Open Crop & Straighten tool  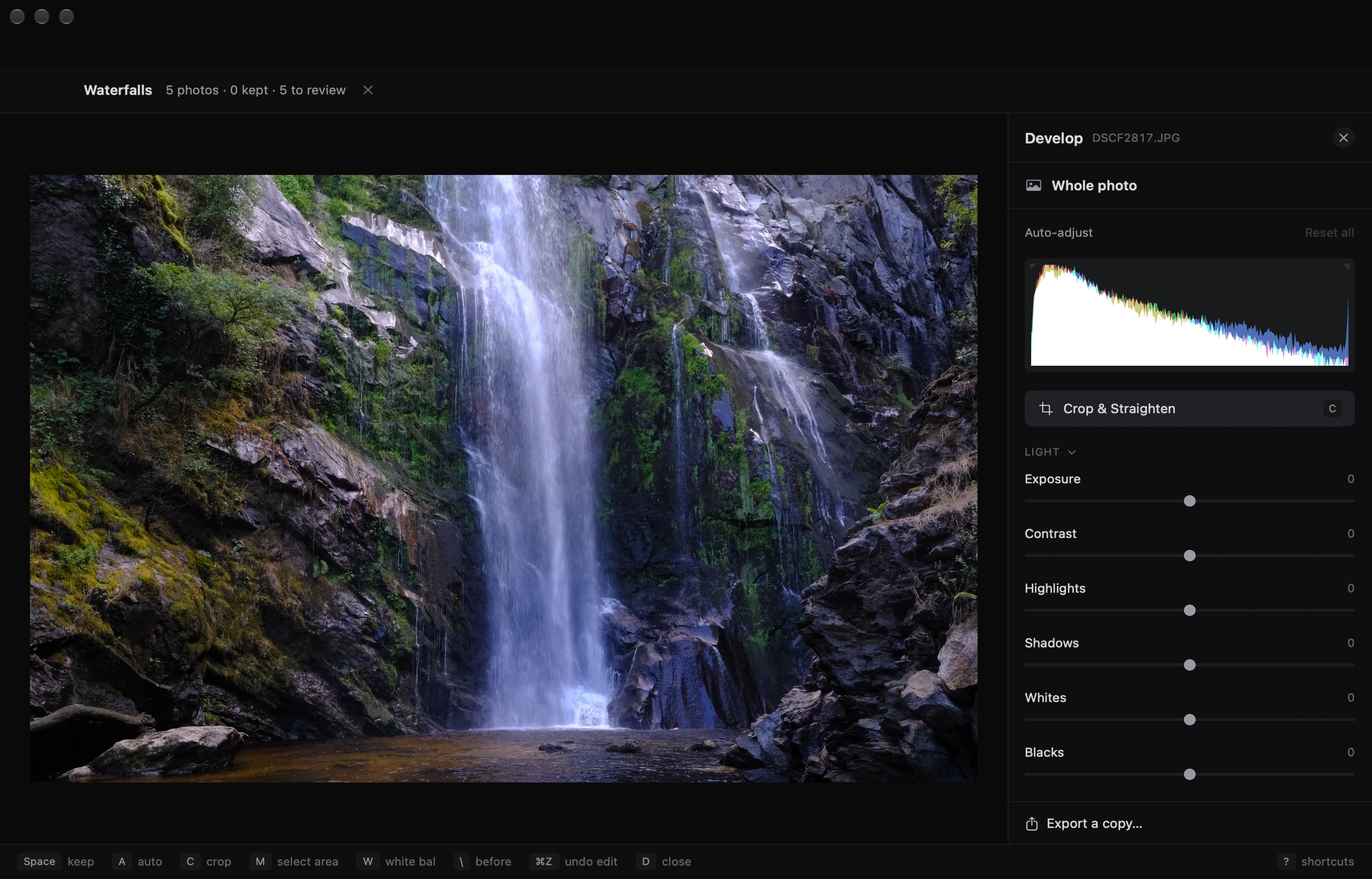[x=1189, y=408]
